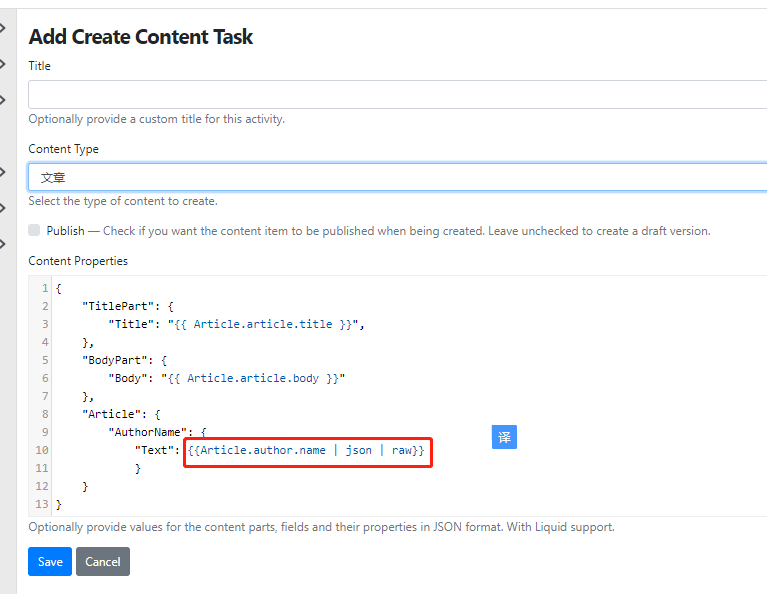Click line number 1 in editor gutter
This screenshot has height=594, width=767.
tap(45, 288)
